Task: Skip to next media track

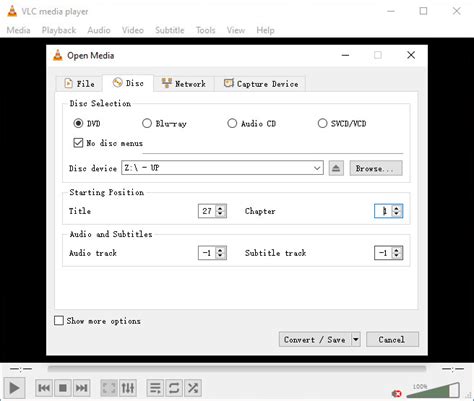Action: [81, 388]
